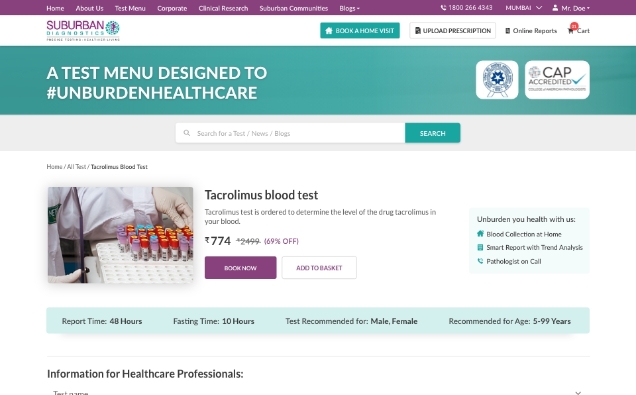Click the search magnifier icon in search box
This screenshot has height=395, width=636.
point(187,133)
